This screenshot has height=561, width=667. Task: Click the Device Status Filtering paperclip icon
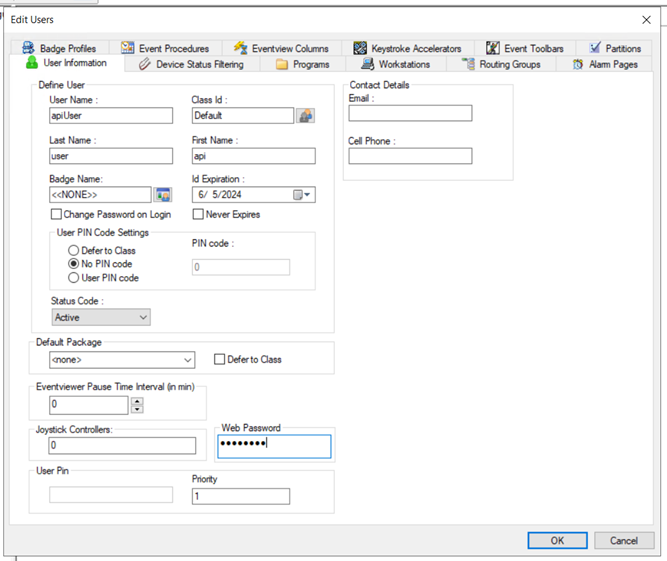pos(145,64)
